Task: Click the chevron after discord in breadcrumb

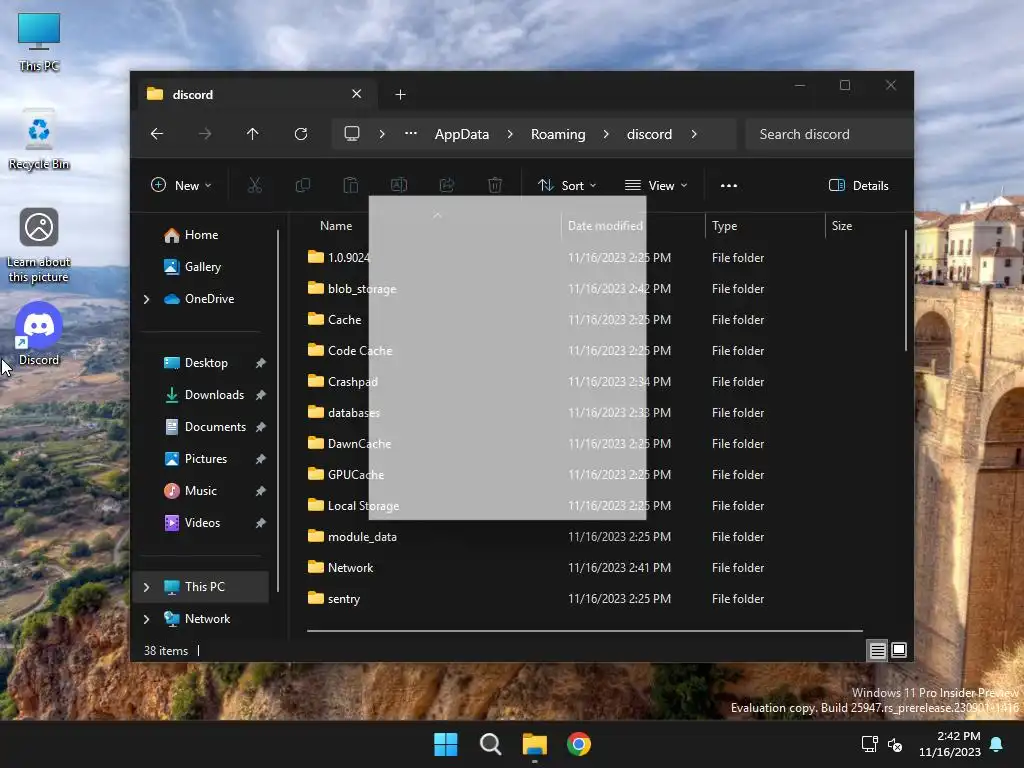Action: (x=694, y=134)
